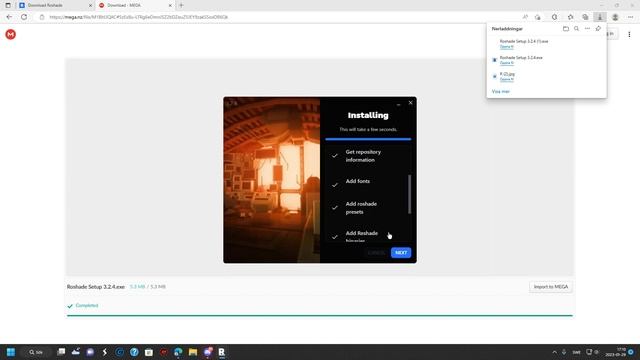Toggle the Downloads toolbar button
640x360 pixels.
click(x=600, y=17)
